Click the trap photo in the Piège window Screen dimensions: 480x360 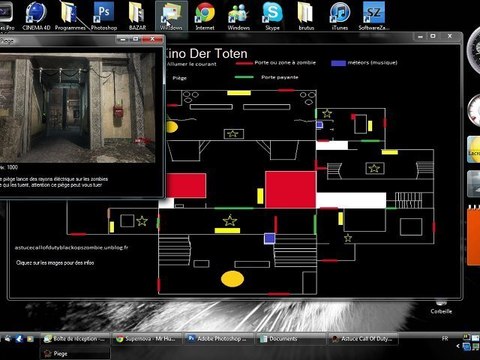pos(77,108)
